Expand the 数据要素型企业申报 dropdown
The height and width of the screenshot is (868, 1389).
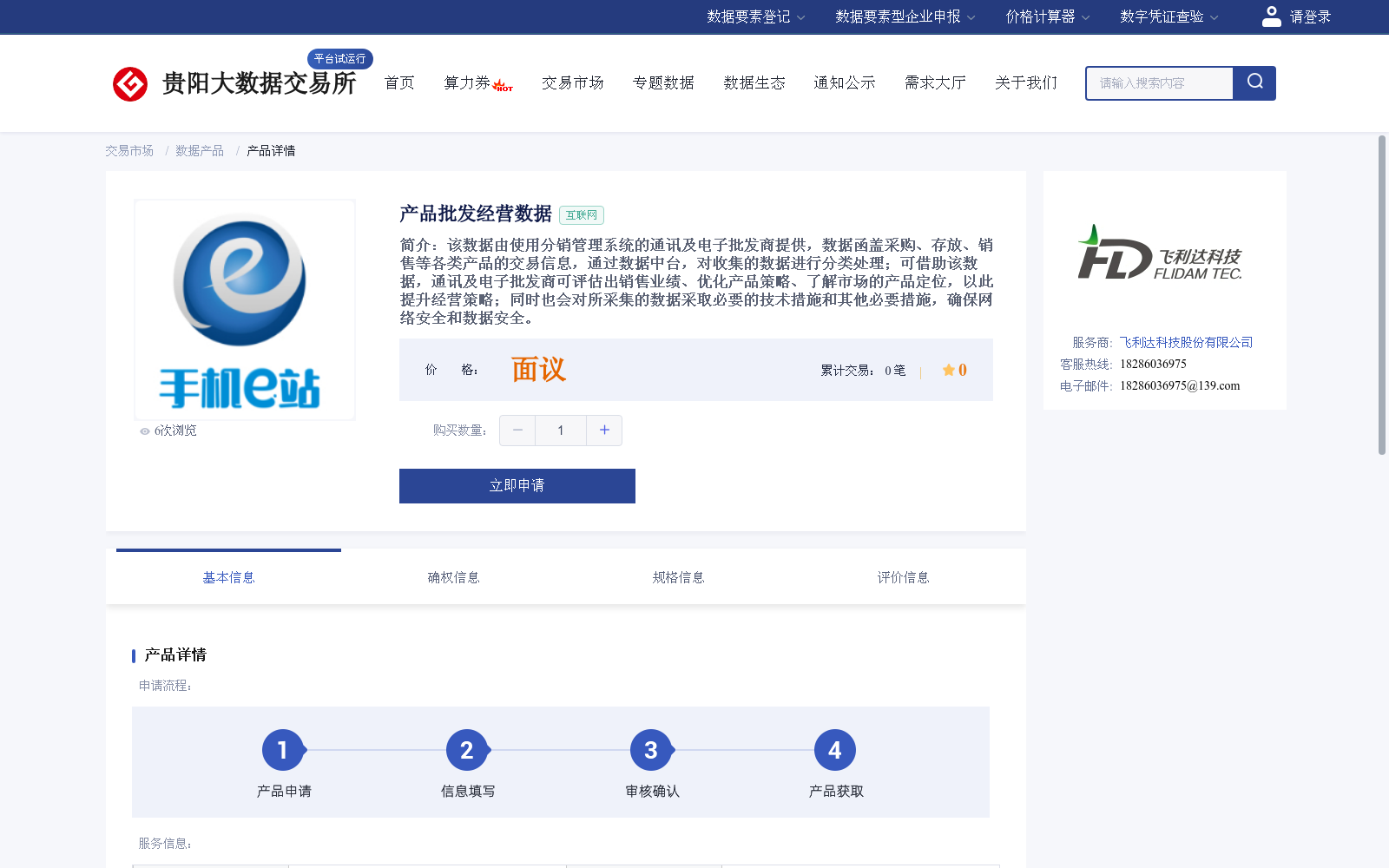(x=905, y=16)
